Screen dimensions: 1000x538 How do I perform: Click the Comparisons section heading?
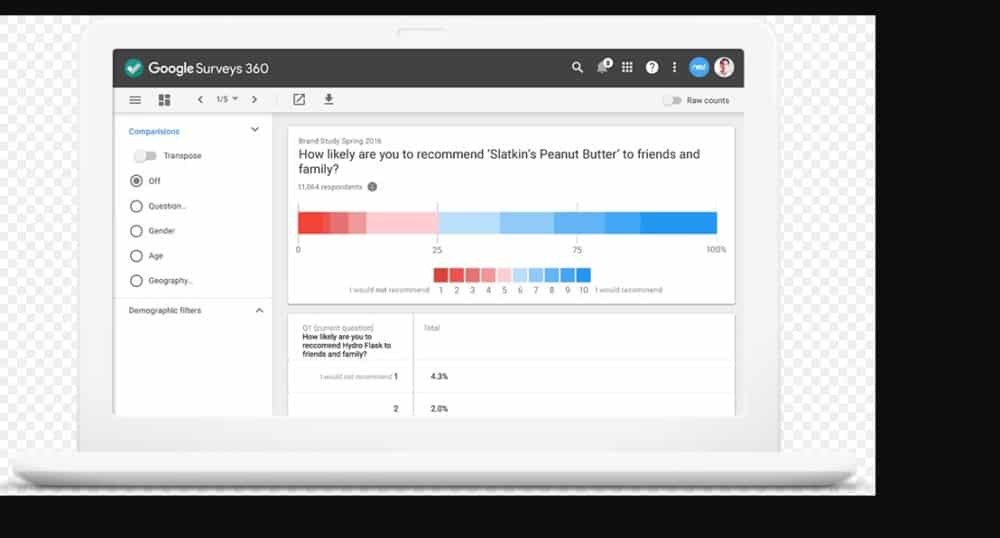pyautogui.click(x=154, y=131)
